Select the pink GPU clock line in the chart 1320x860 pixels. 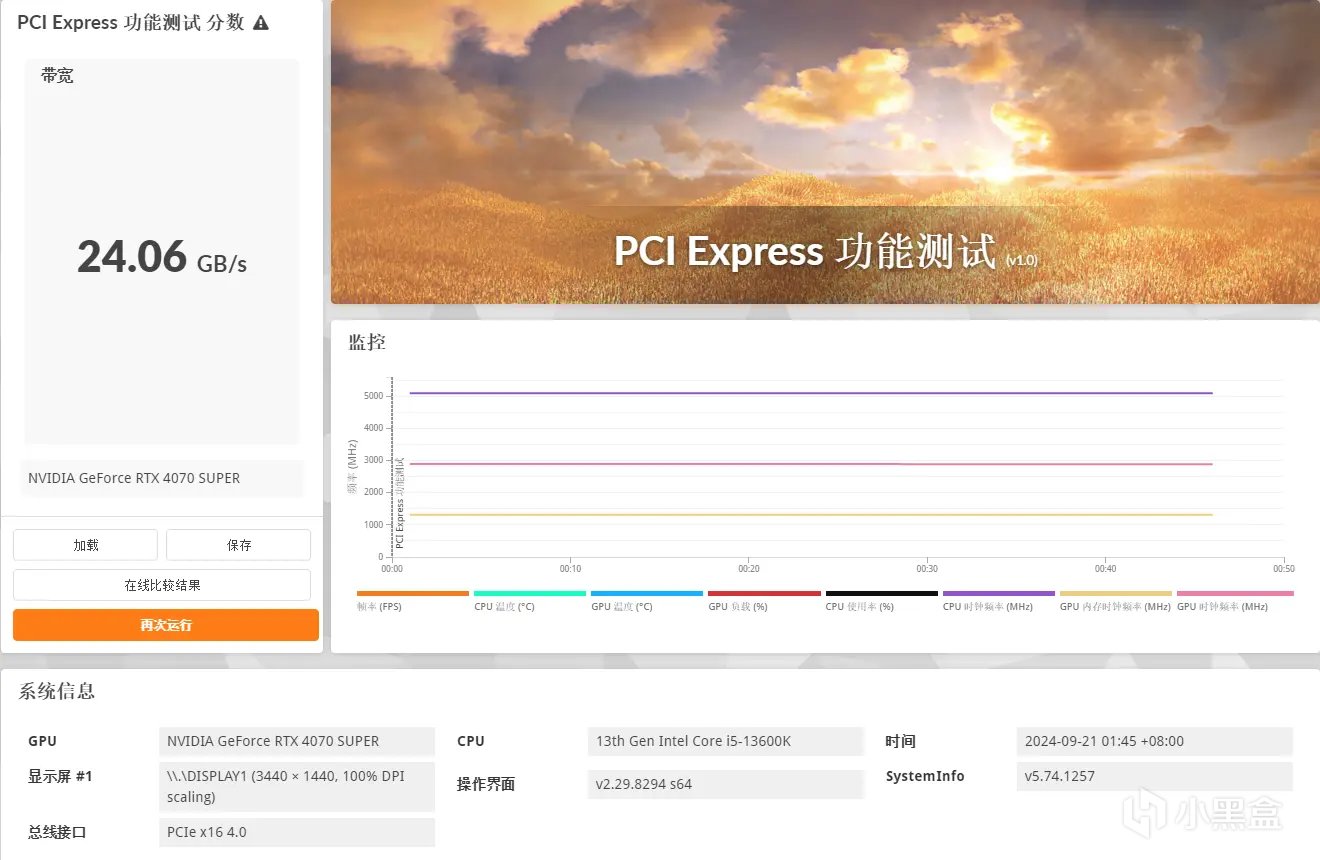810,464
